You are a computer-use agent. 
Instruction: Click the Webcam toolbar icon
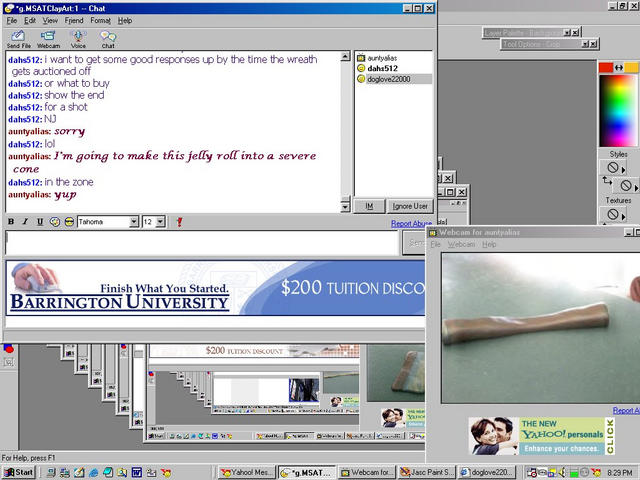[48, 40]
